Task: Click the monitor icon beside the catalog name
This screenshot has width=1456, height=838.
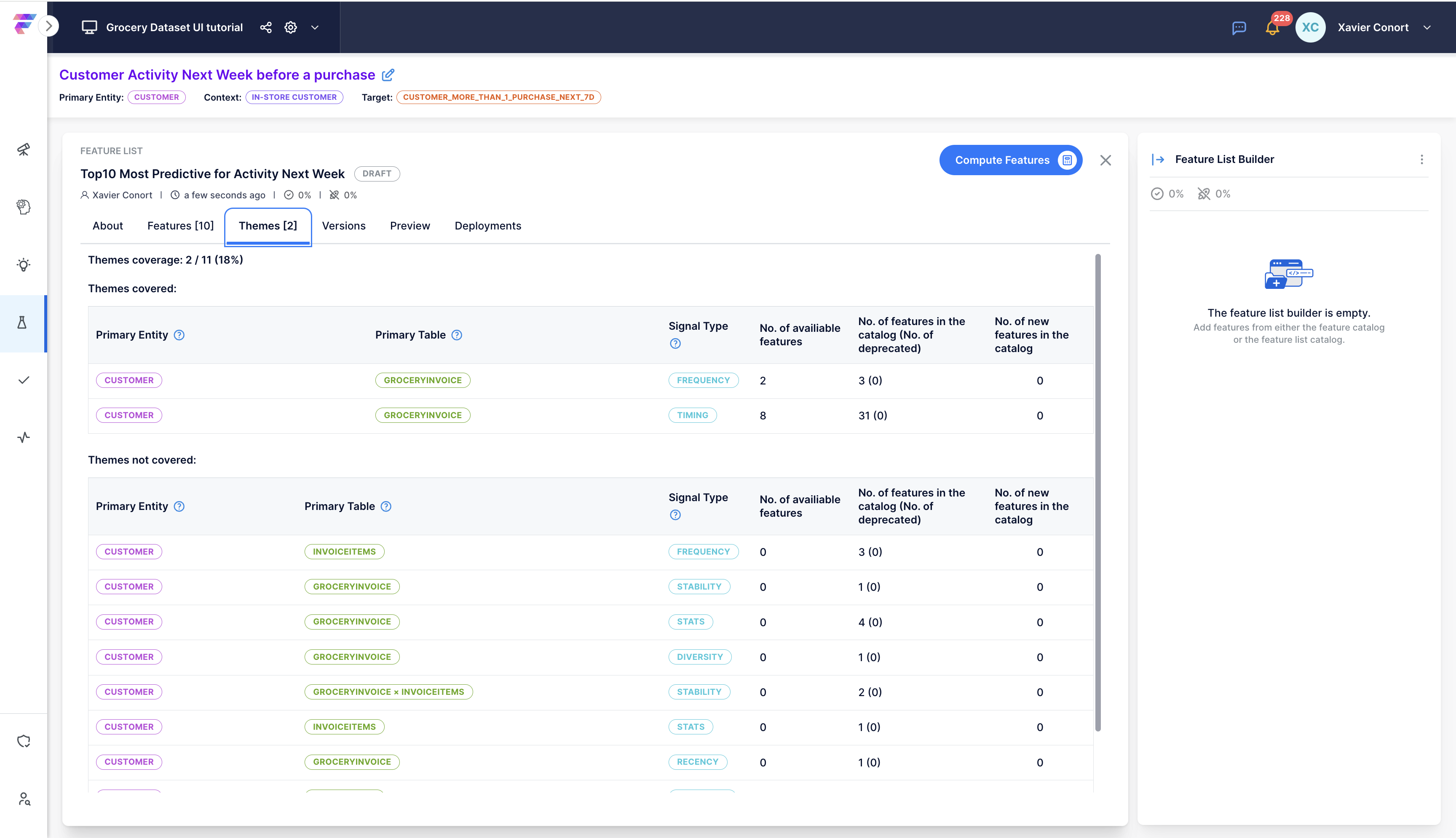Action: 89,27
